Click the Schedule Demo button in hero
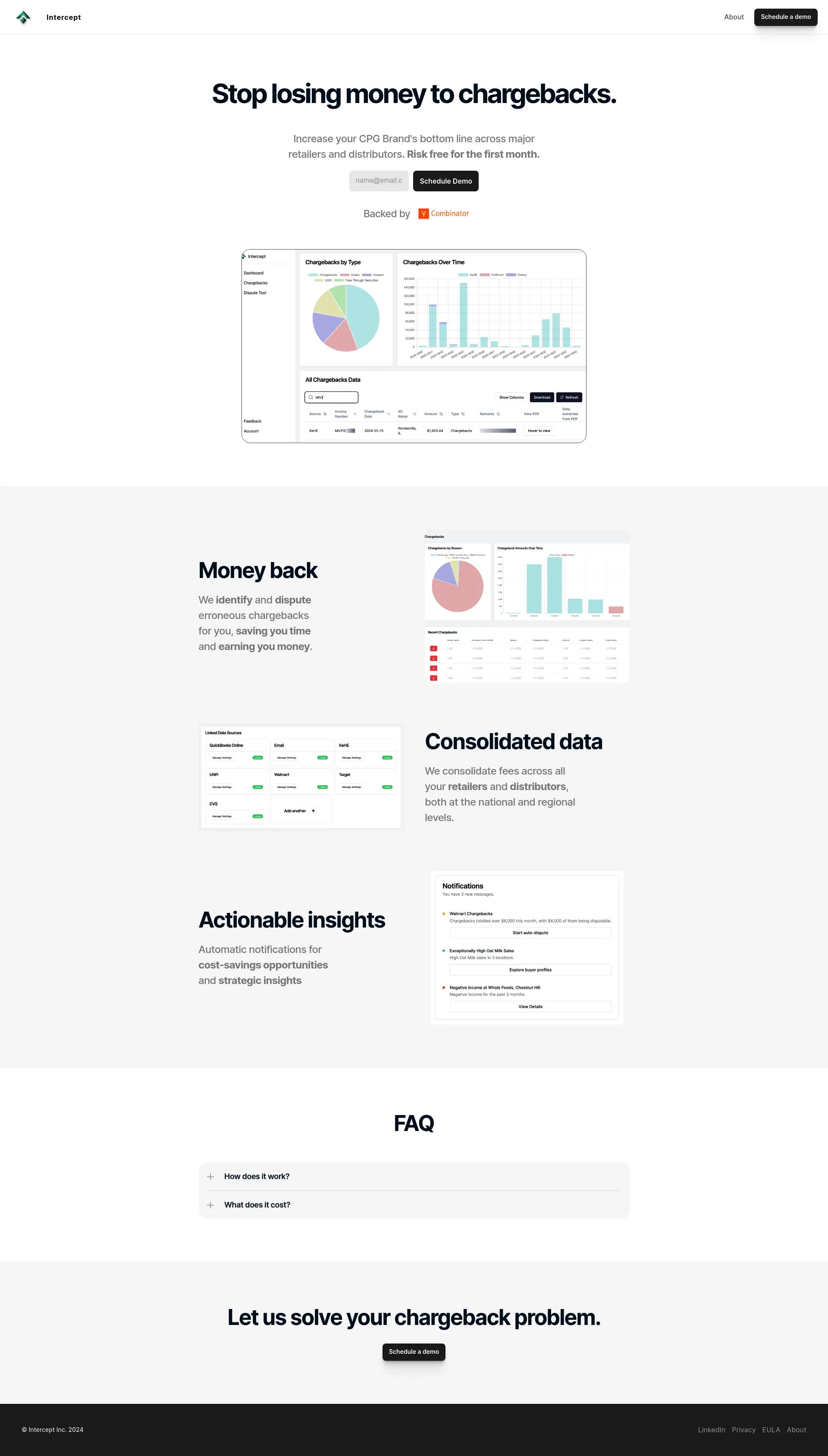 [445, 181]
